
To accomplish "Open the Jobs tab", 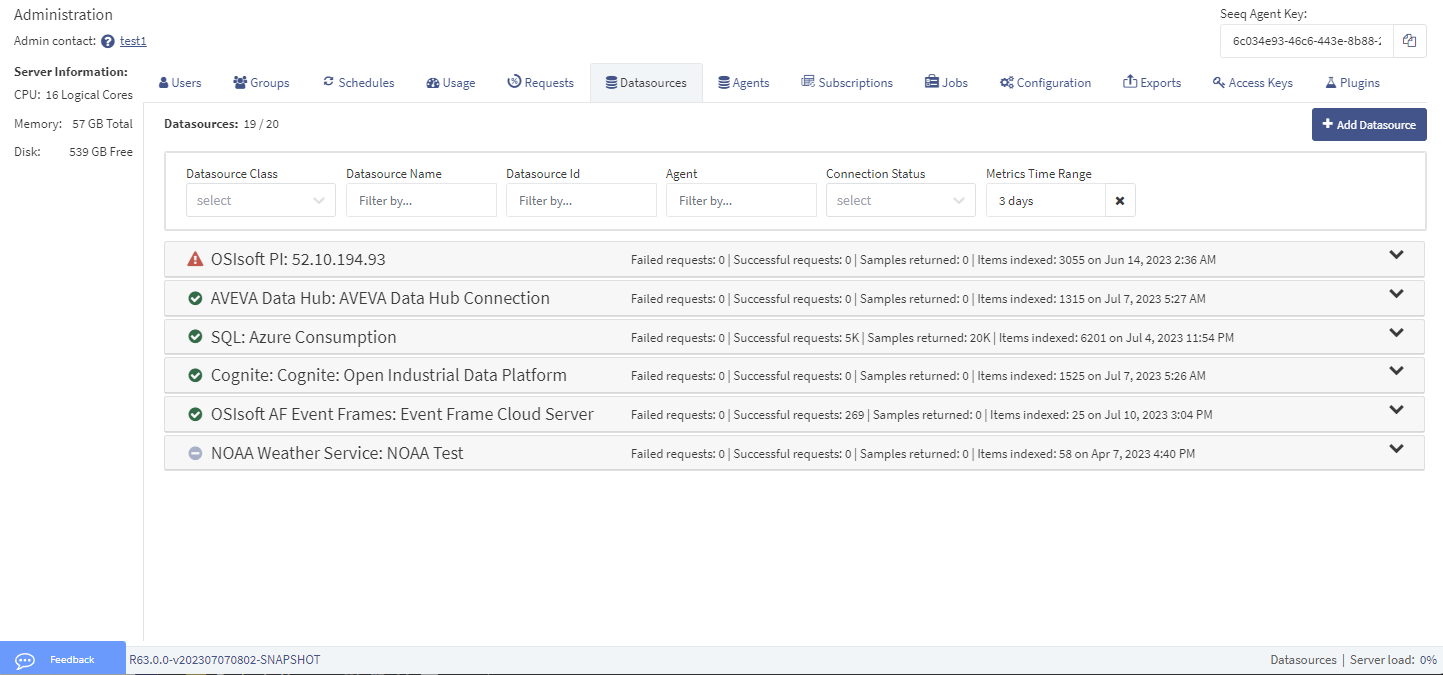I will tap(945, 82).
